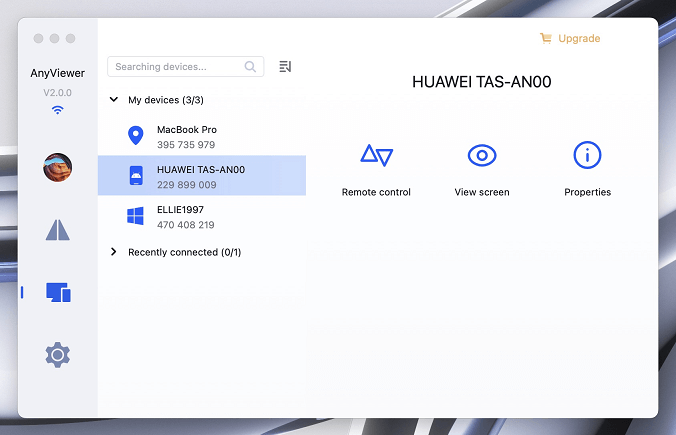Viewport: 676px width, 435px height.
Task: Focus the Searching devices input field
Action: click(185, 66)
